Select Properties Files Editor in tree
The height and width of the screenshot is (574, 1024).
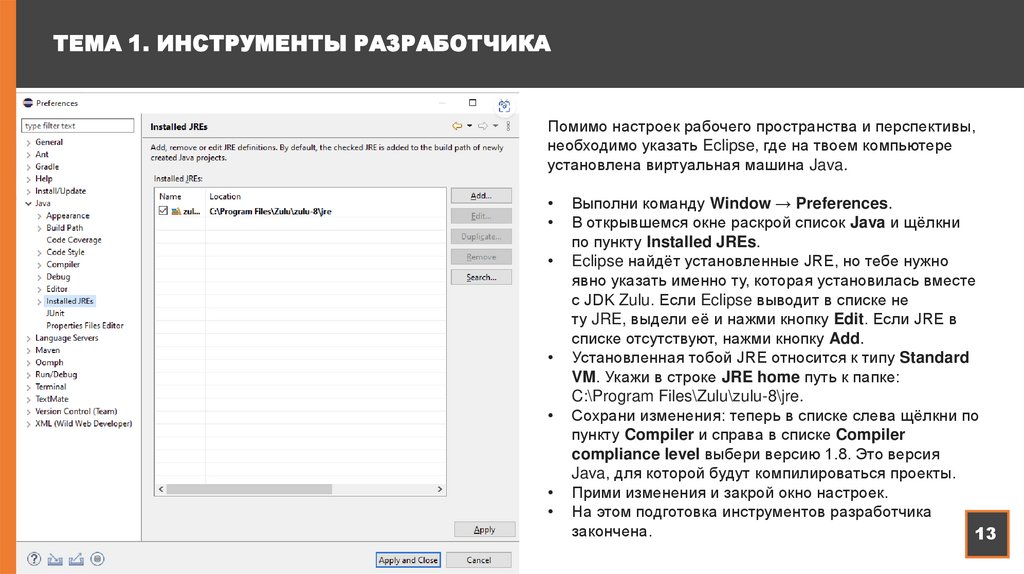[x=85, y=325]
